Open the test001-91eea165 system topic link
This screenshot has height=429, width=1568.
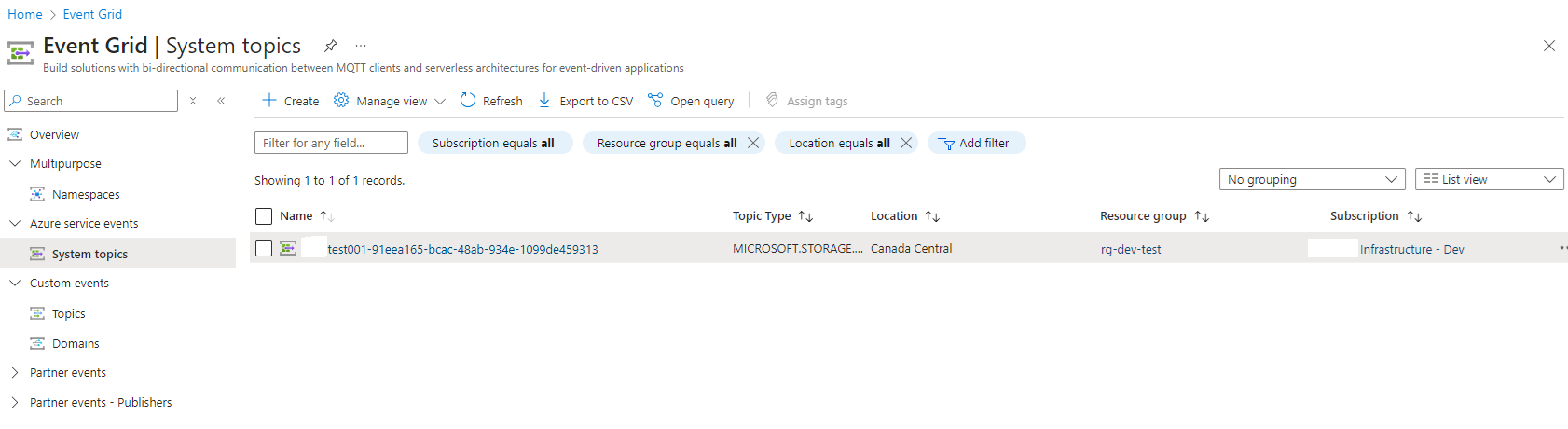point(462,249)
